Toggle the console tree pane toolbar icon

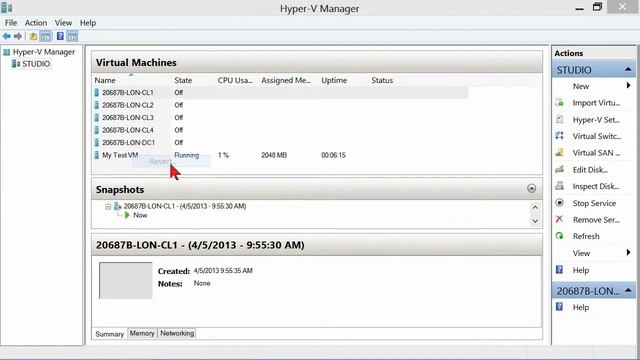pos(46,36)
